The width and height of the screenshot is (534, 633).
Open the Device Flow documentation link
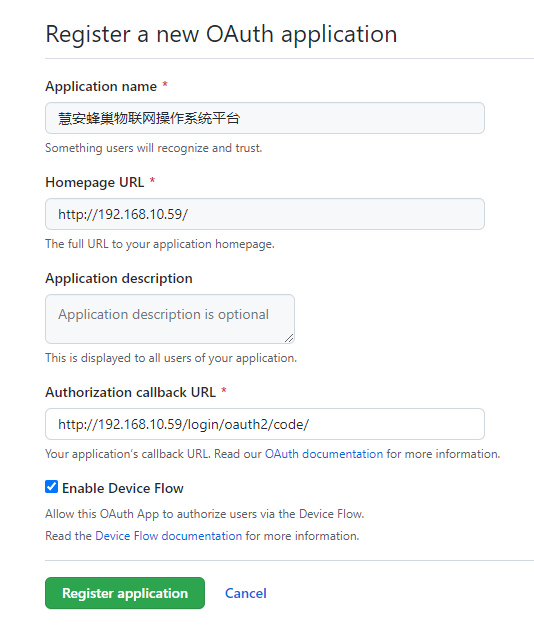coord(168,536)
